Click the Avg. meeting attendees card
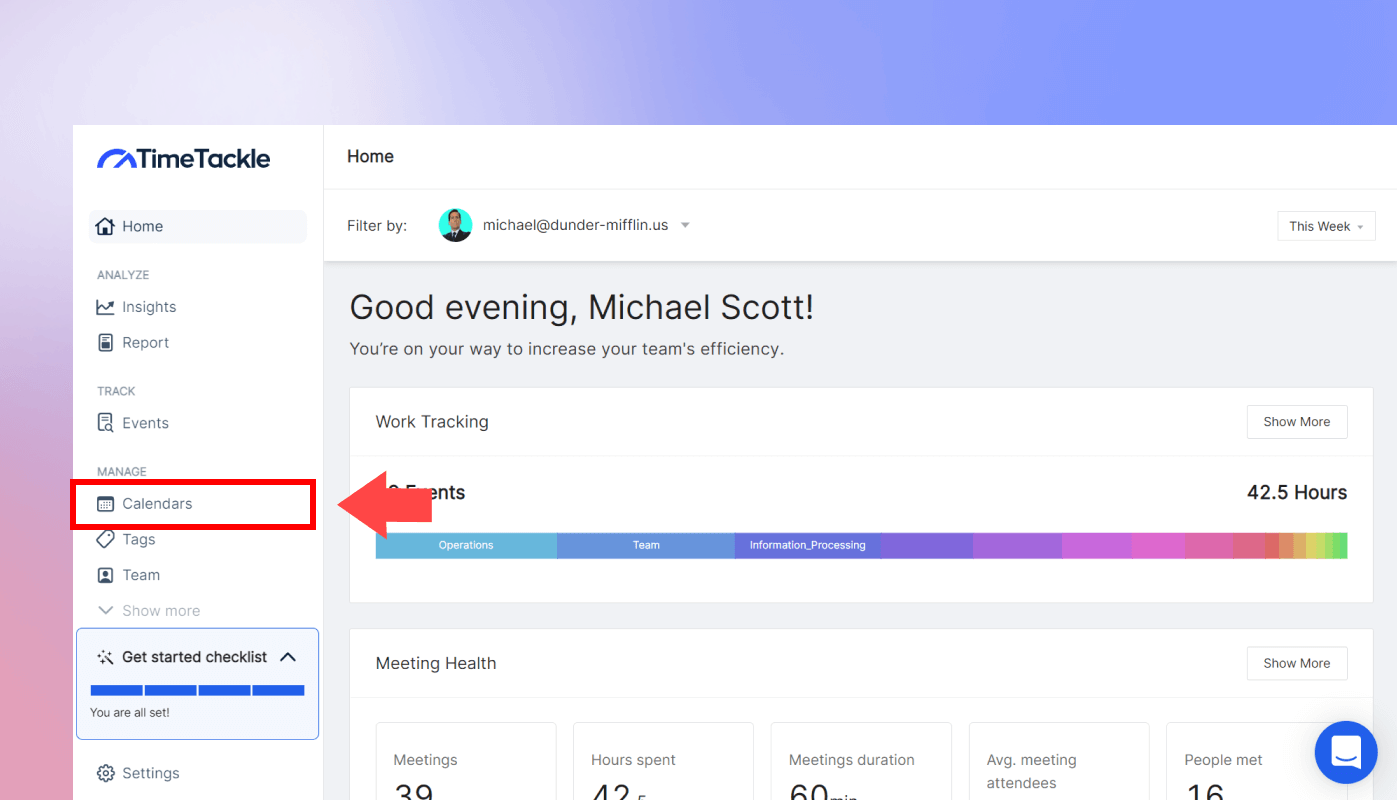1397x800 pixels. pos(1059,761)
